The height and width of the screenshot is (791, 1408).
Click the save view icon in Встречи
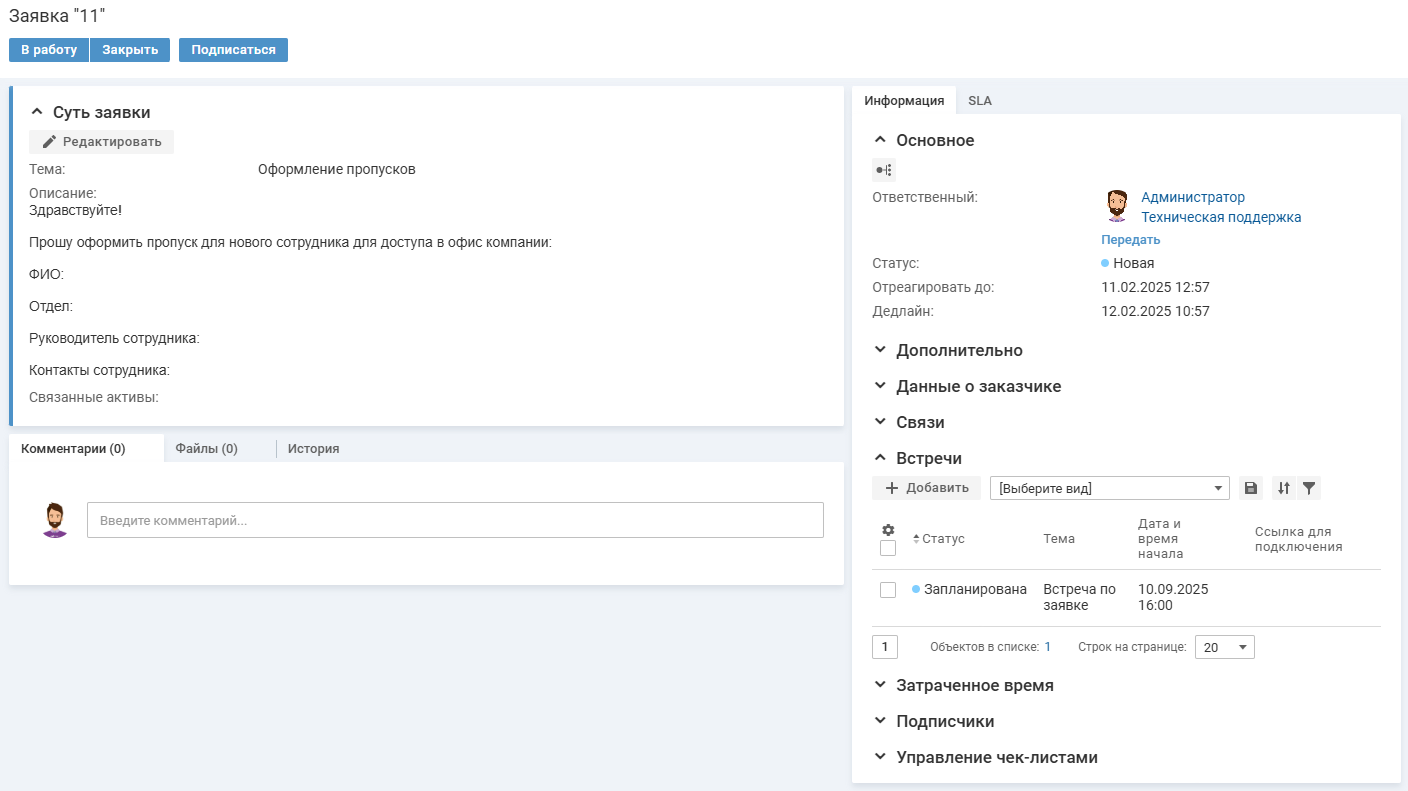1250,488
